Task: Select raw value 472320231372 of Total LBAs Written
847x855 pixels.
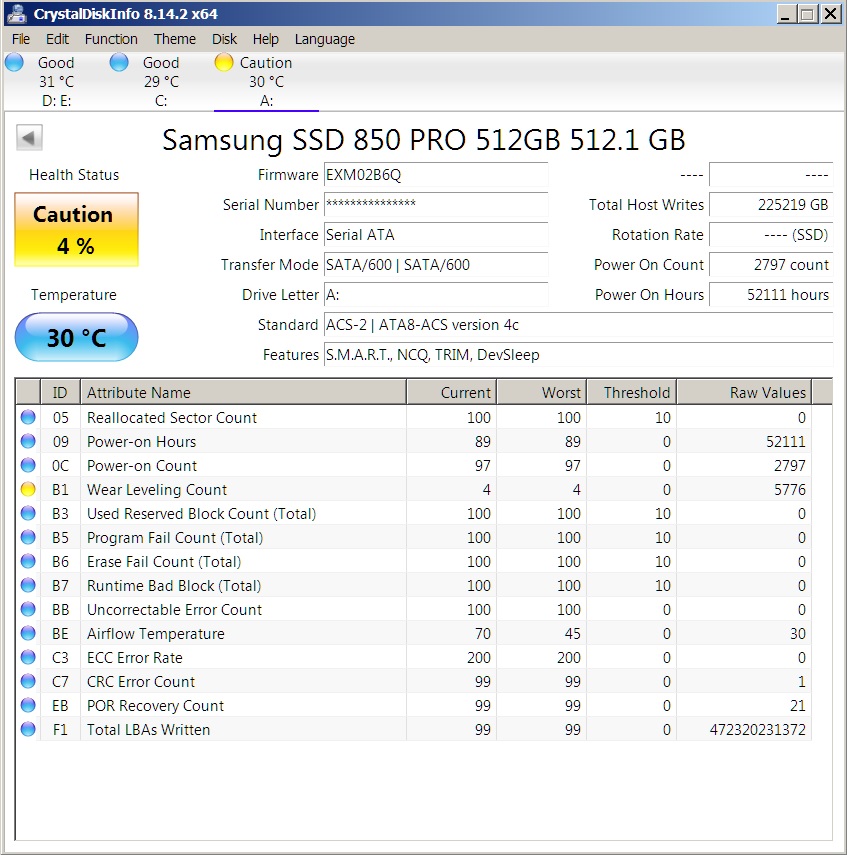Action: 758,730
